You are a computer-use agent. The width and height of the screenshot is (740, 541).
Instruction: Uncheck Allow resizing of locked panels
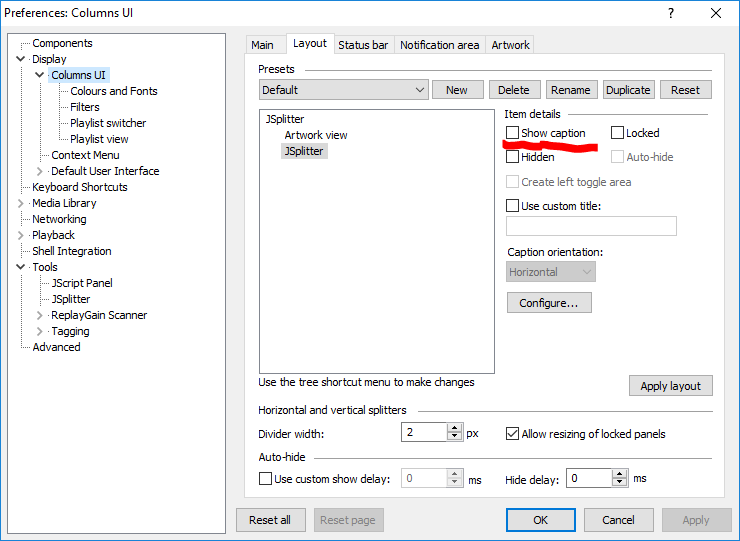pyautogui.click(x=513, y=434)
